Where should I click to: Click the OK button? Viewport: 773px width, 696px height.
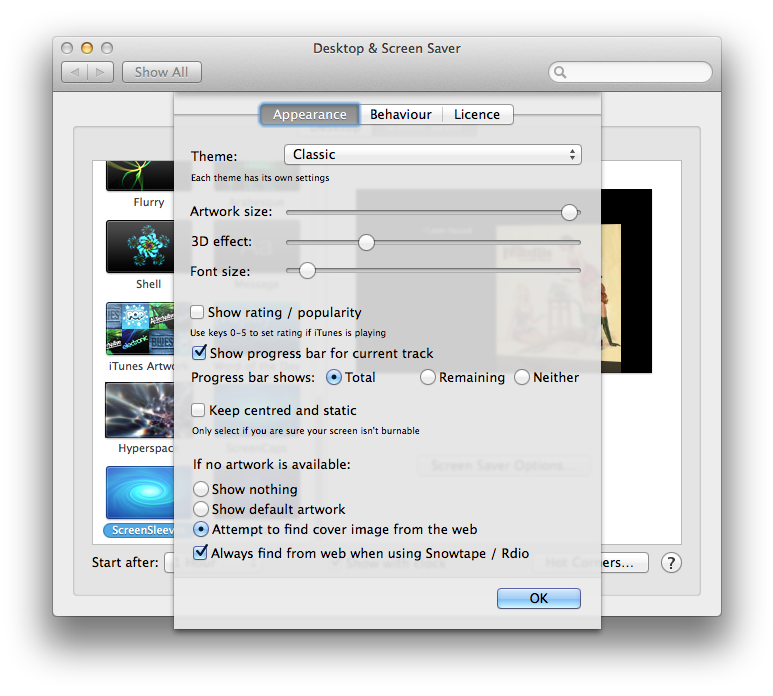538,598
